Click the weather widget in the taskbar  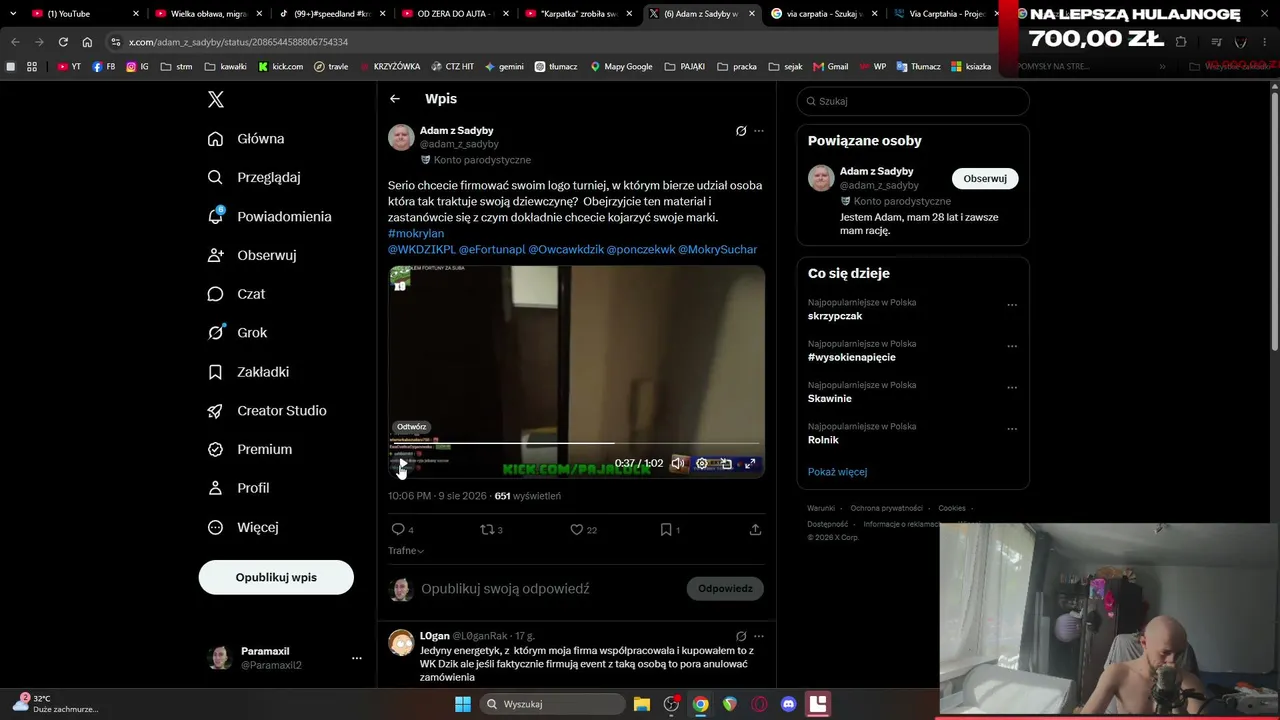(56, 704)
